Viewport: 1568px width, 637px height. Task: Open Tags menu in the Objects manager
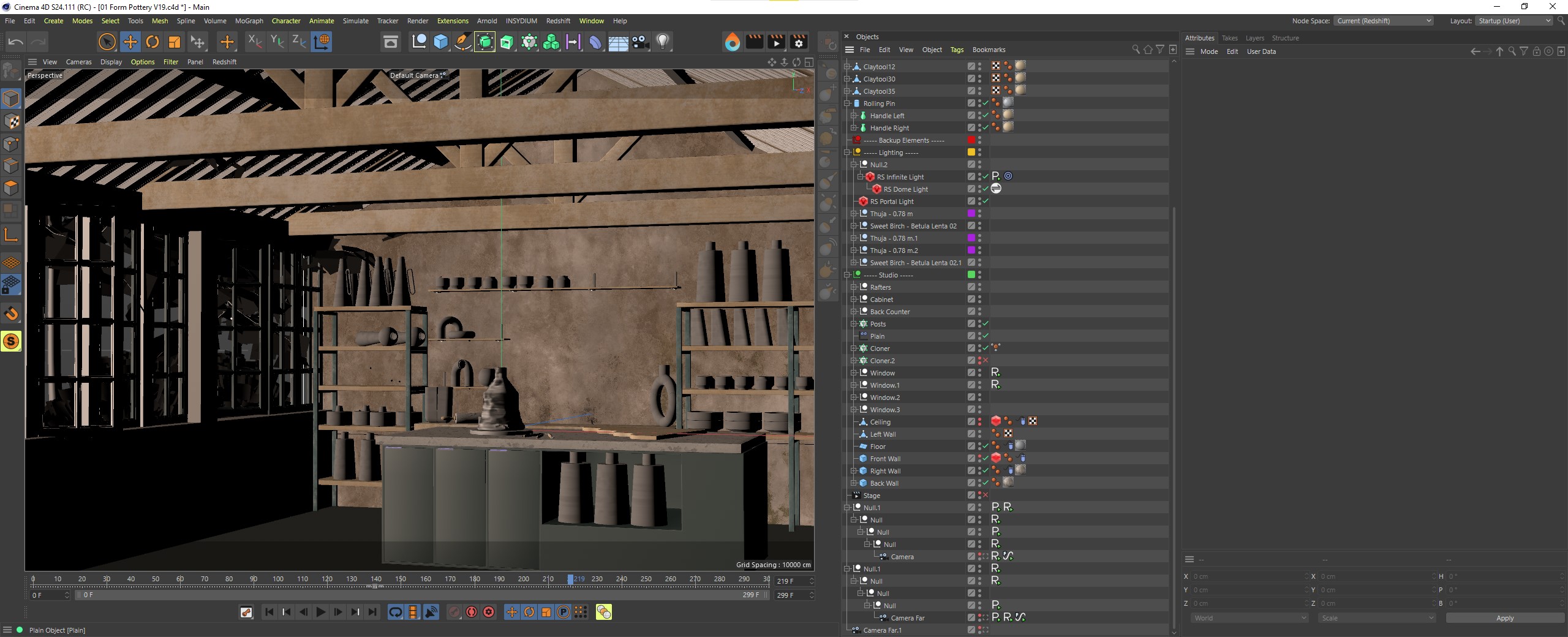[957, 50]
